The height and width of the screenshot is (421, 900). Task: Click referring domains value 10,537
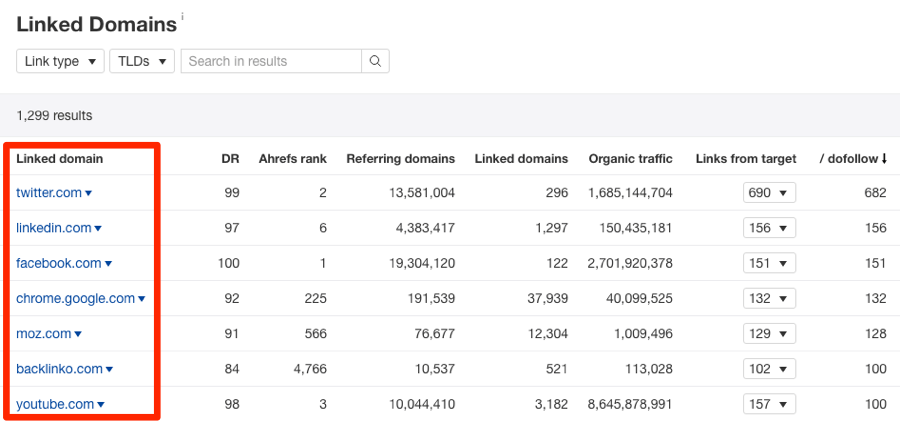[435, 369]
